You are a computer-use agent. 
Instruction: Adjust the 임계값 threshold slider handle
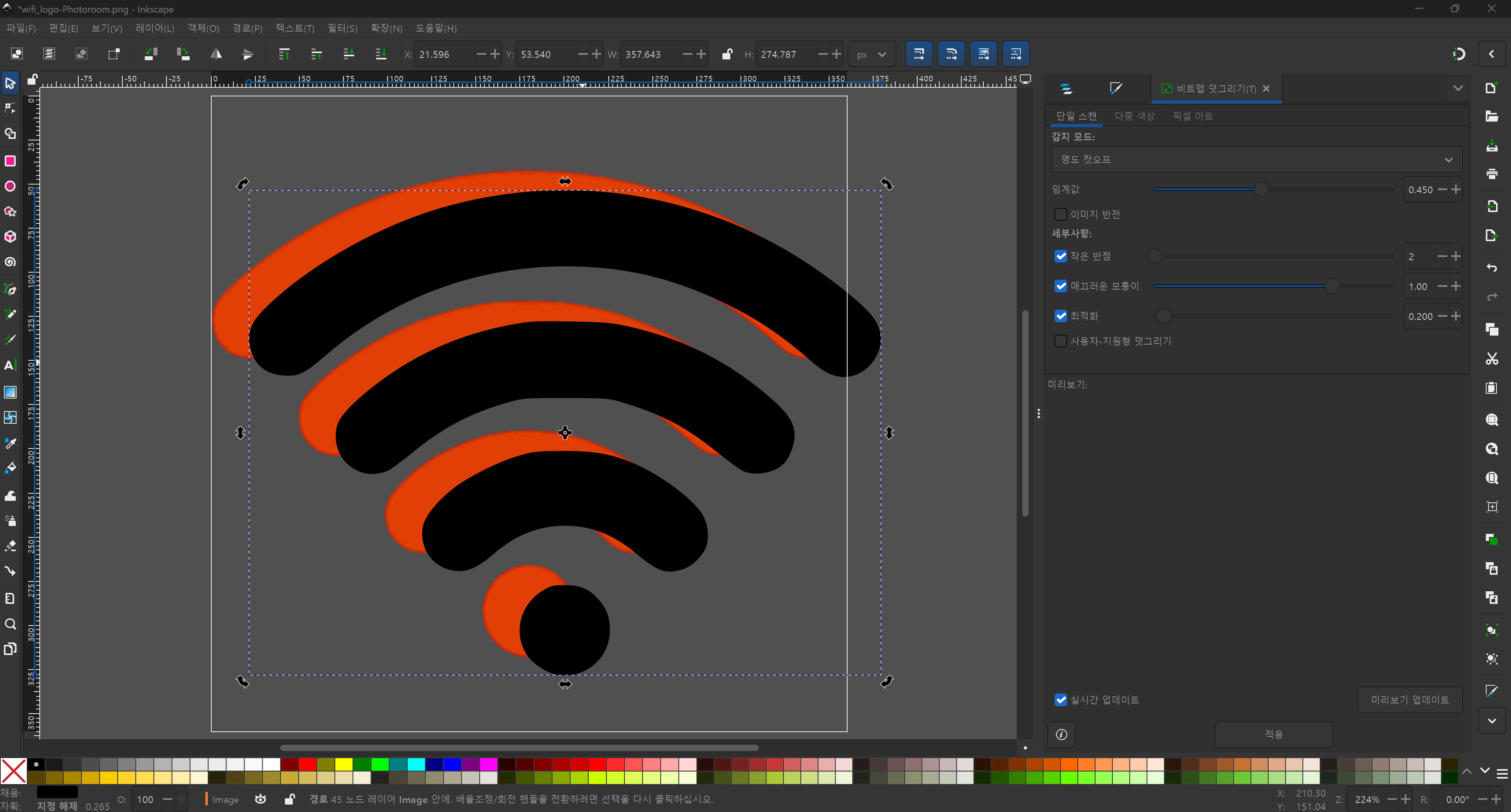pyautogui.click(x=1260, y=189)
